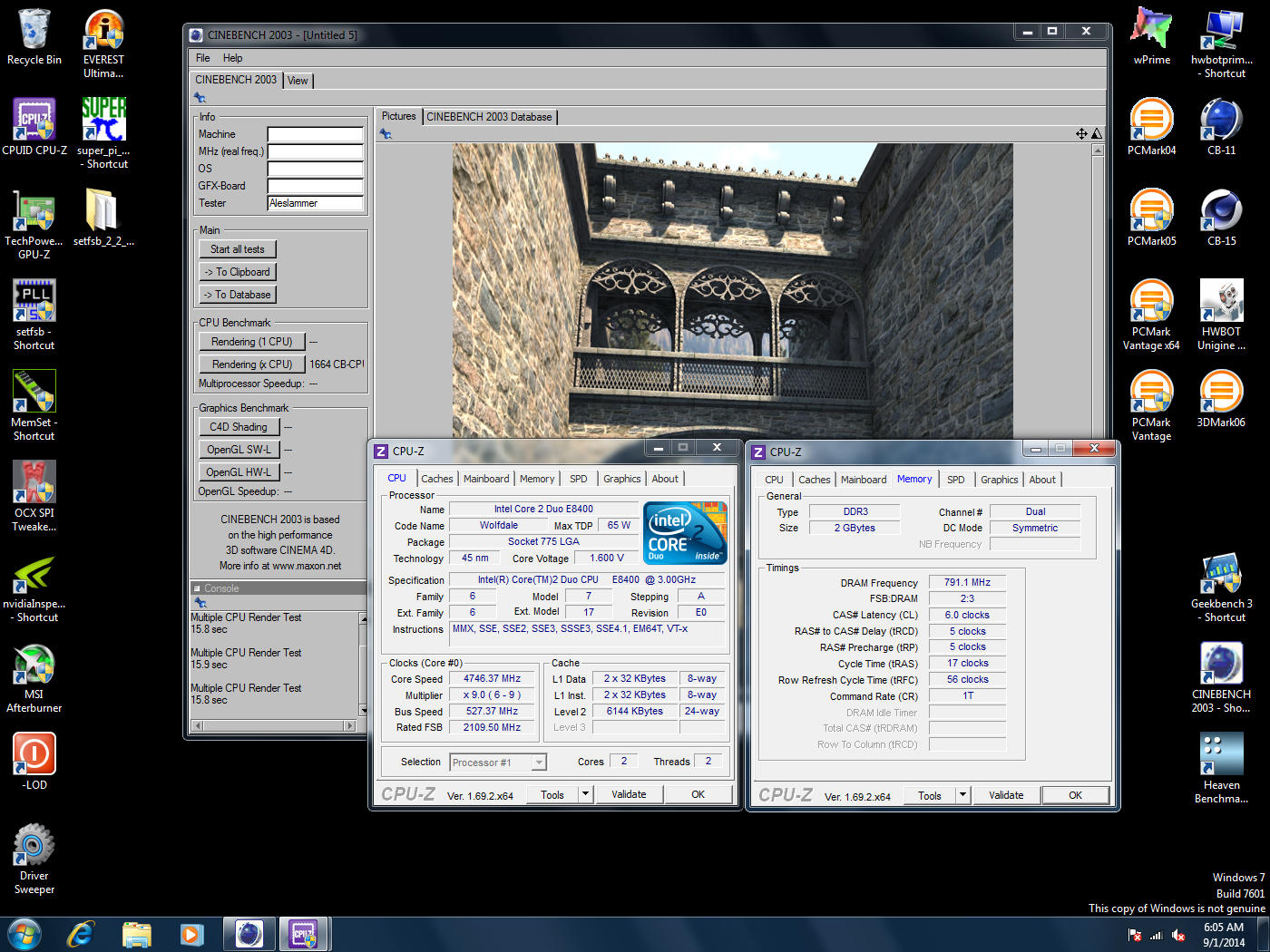Open Driver Sweeper desktop icon
This screenshot has height=952, width=1270.
34,859
